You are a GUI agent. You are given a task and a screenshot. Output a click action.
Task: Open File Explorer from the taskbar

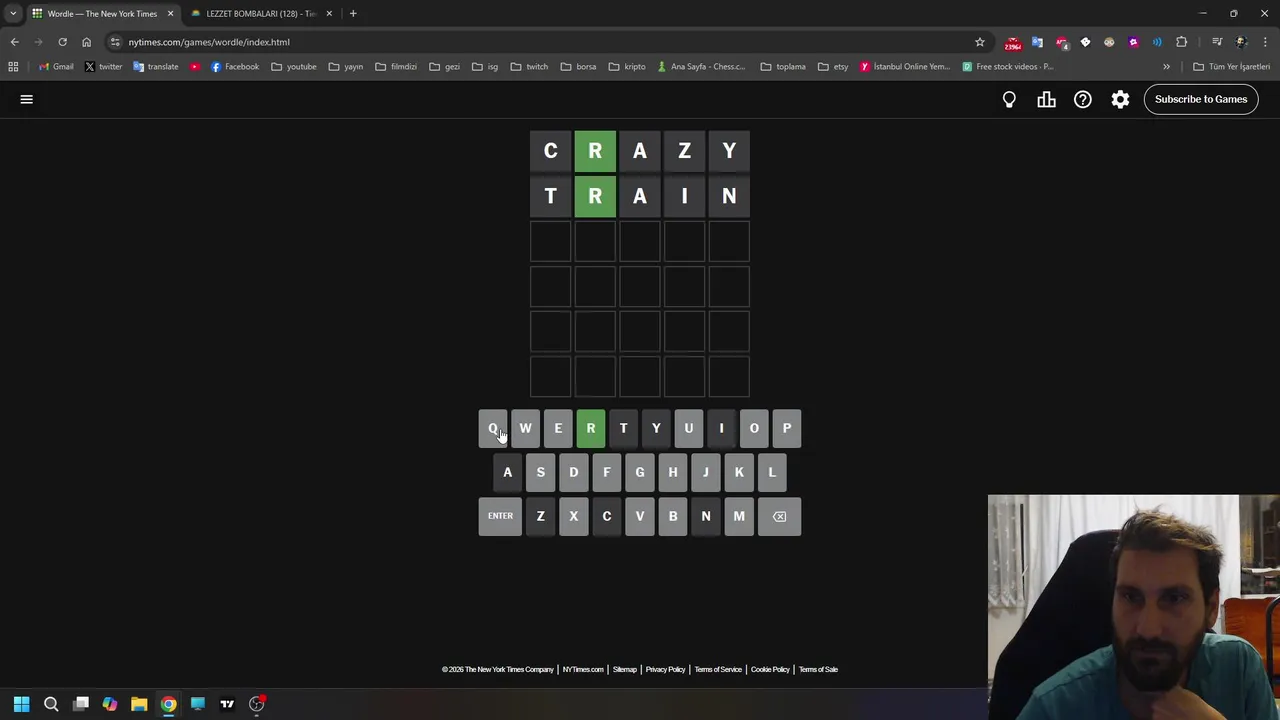(139, 704)
